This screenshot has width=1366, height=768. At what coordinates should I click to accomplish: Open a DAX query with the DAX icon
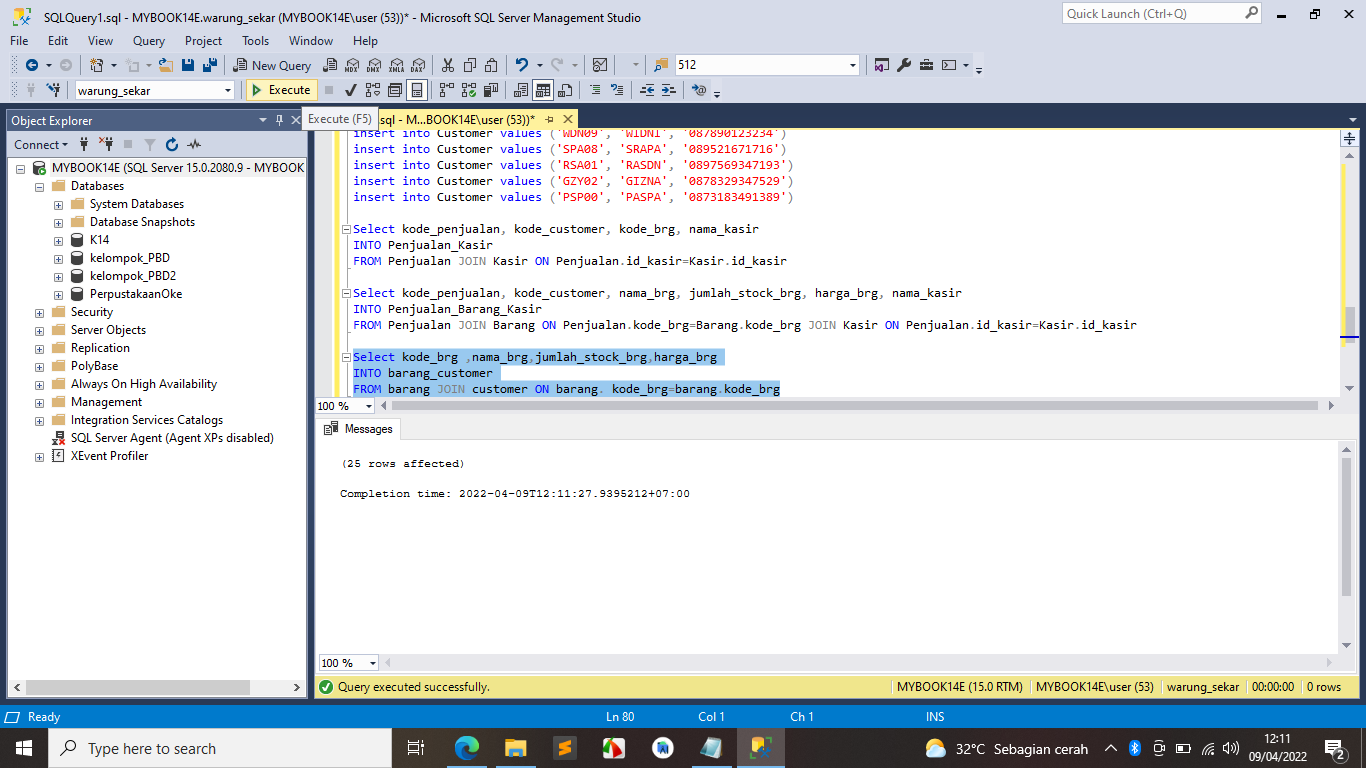[418, 65]
